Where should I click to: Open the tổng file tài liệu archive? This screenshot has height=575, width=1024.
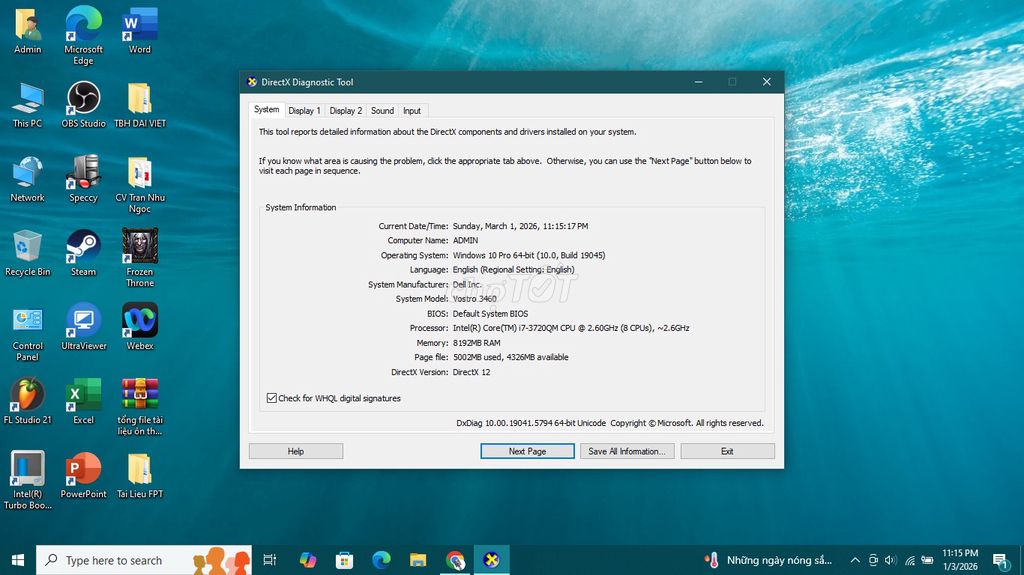[x=140, y=406]
